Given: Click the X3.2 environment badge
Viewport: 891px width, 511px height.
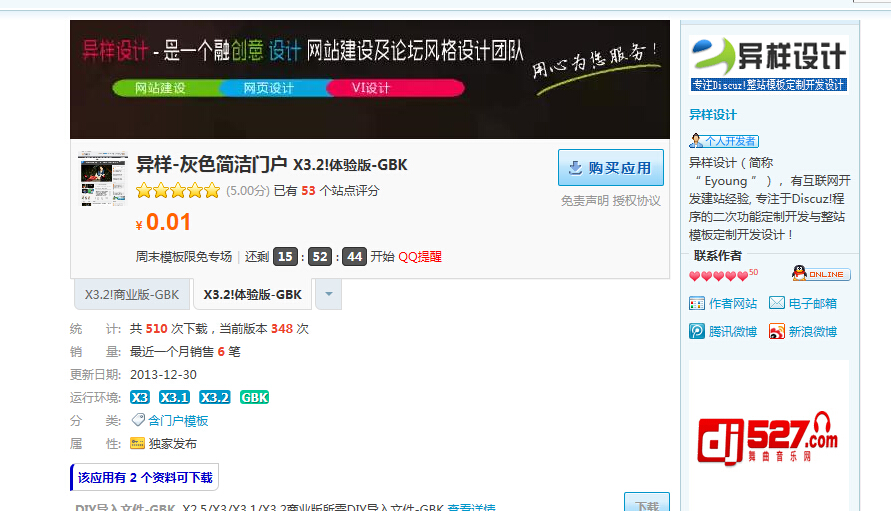Looking at the screenshot, I should pos(214,397).
